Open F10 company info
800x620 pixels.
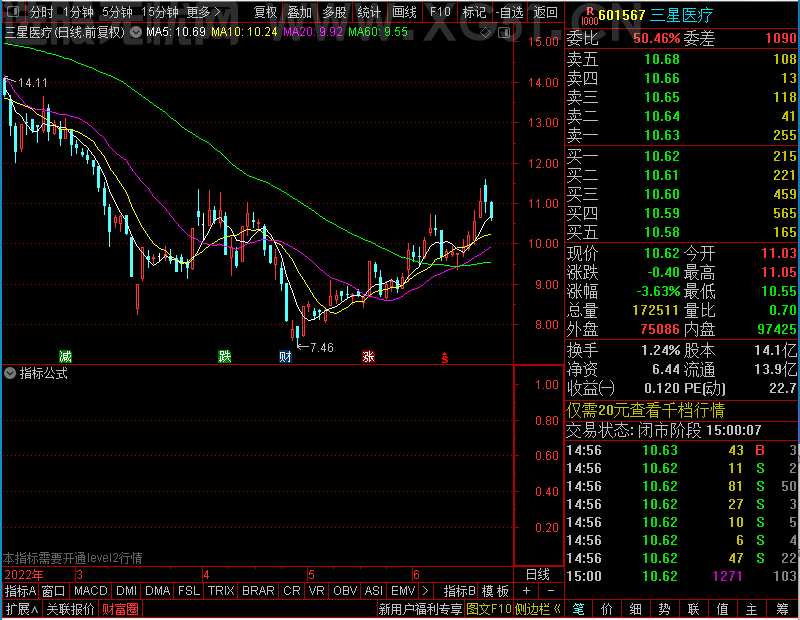(x=440, y=12)
